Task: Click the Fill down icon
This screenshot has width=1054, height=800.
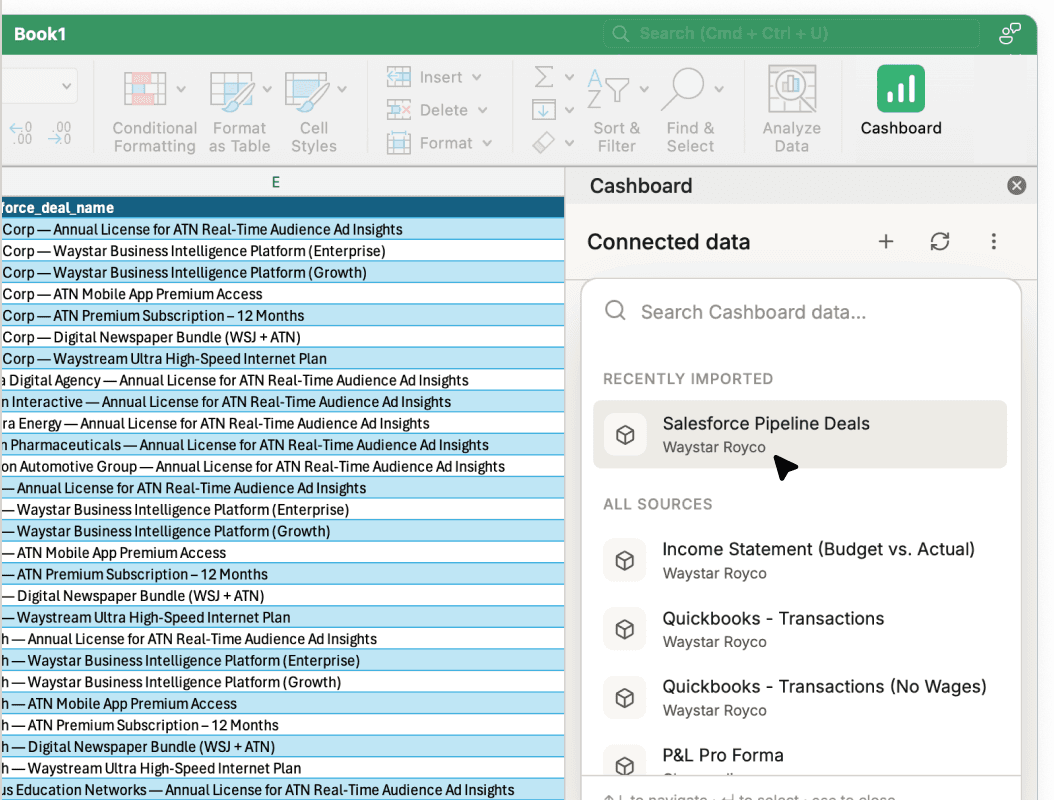Action: 544,109
